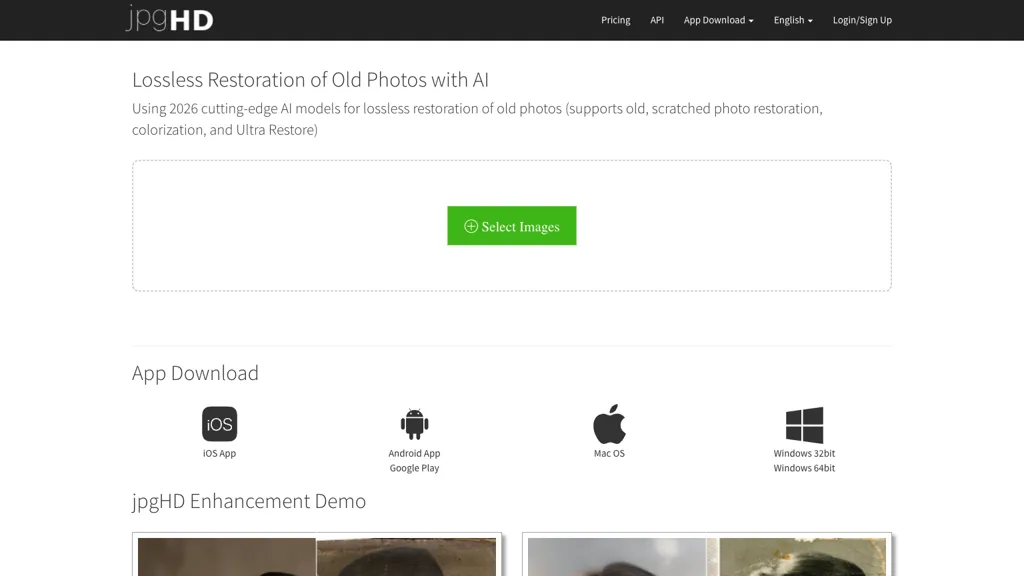The width and height of the screenshot is (1024, 576).
Task: Click the Windows logo icon
Action: coord(804,422)
